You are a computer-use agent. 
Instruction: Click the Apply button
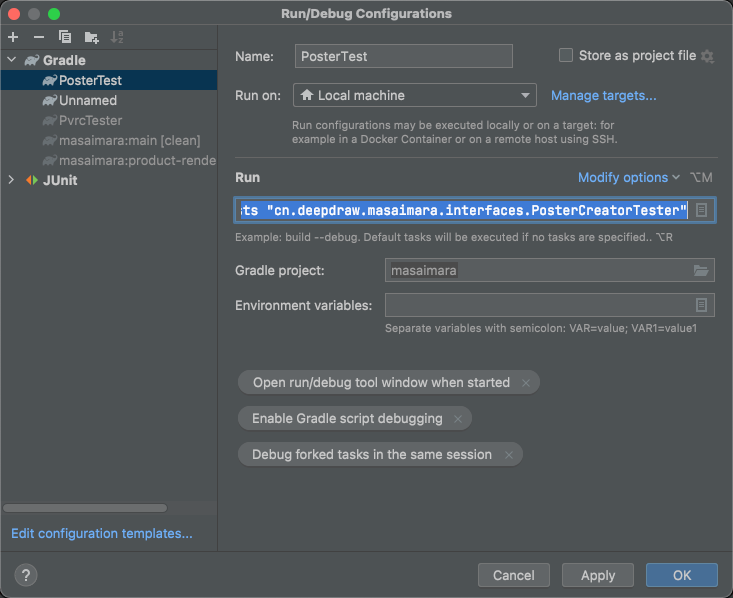(x=598, y=575)
